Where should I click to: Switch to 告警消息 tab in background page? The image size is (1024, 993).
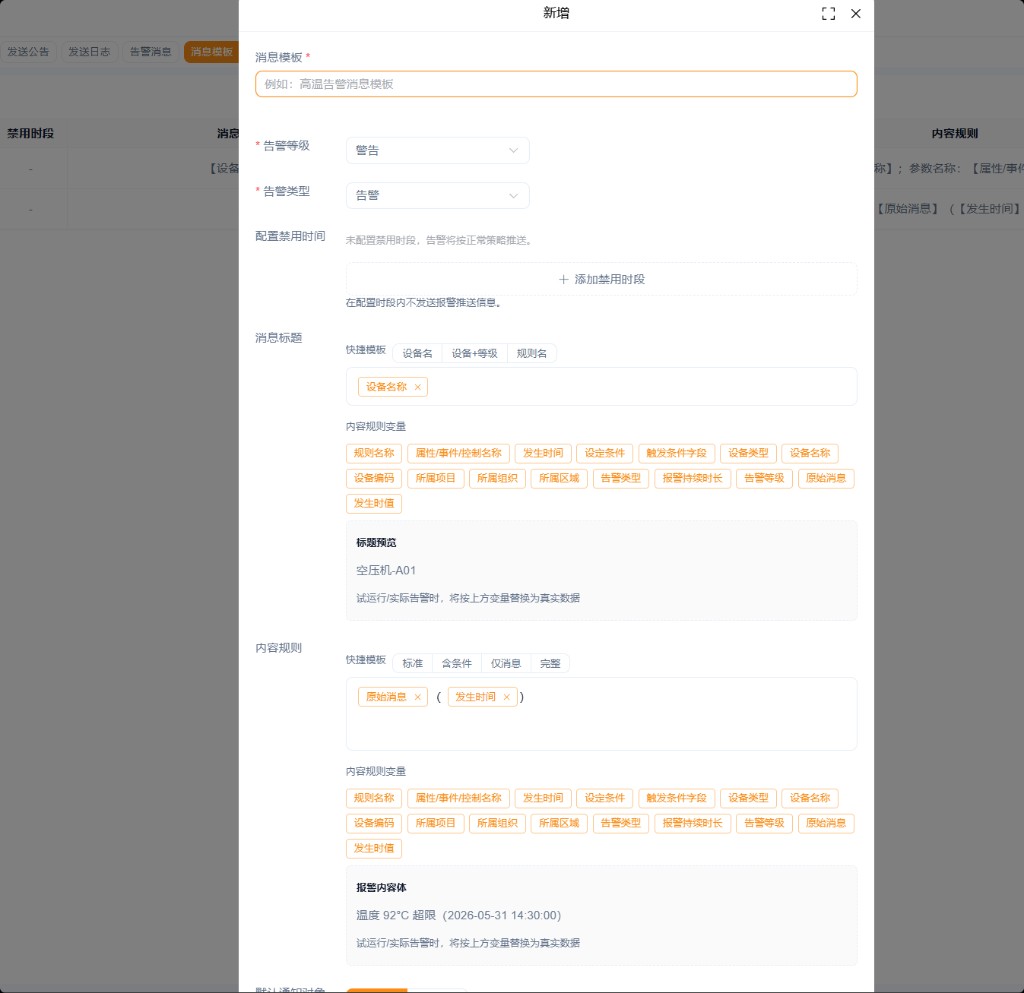point(150,52)
